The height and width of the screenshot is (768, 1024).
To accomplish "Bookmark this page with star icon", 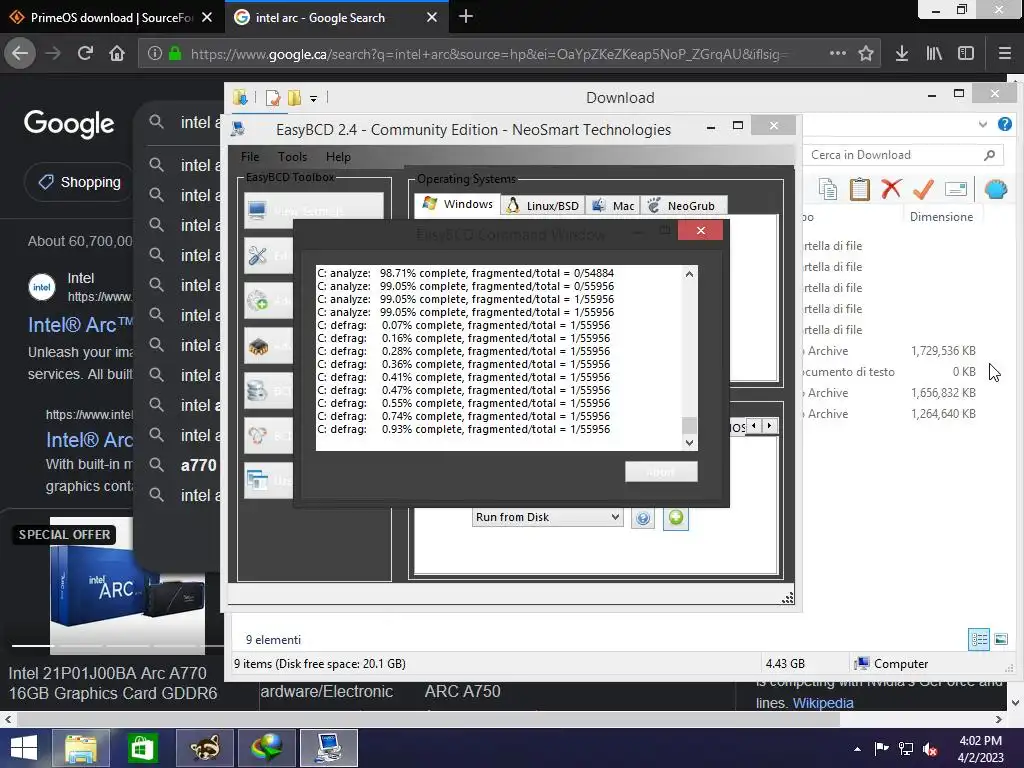I will tap(866, 54).
